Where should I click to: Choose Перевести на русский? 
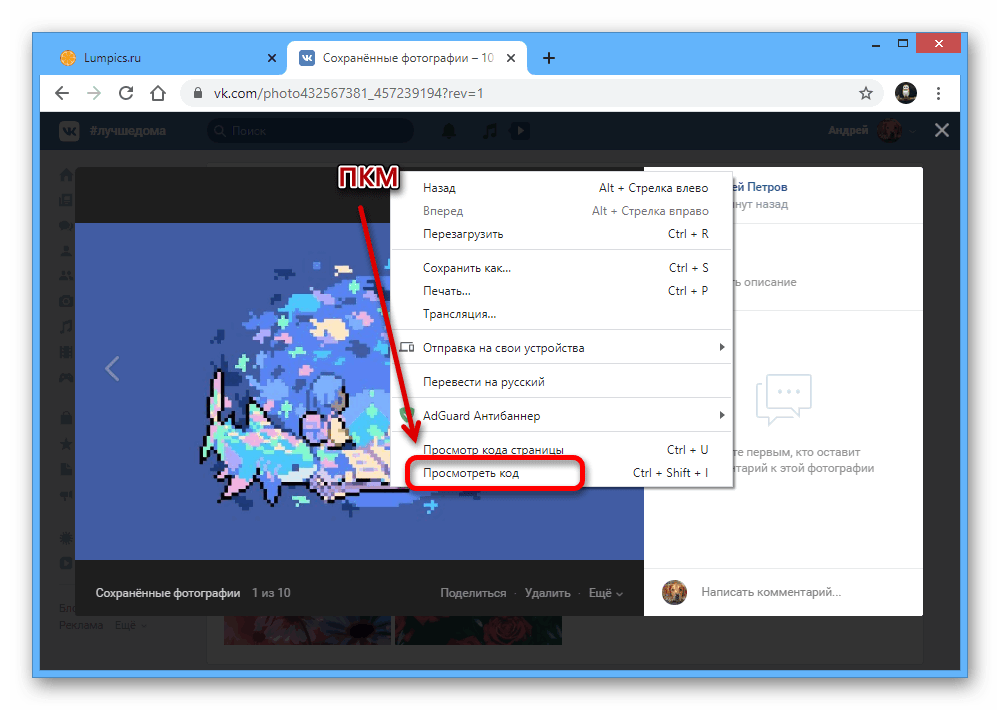click(x=561, y=381)
